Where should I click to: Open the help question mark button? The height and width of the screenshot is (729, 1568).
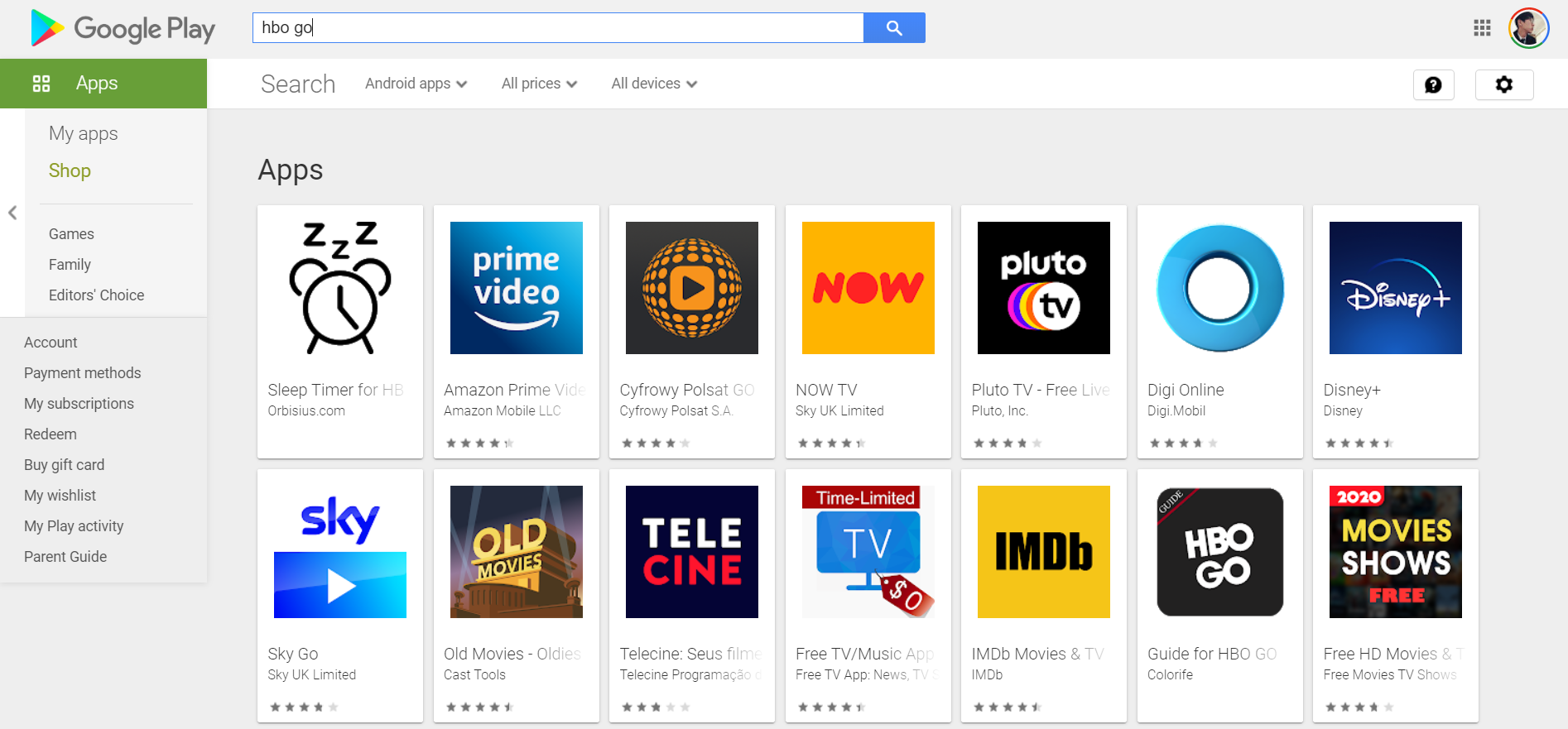tap(1433, 84)
